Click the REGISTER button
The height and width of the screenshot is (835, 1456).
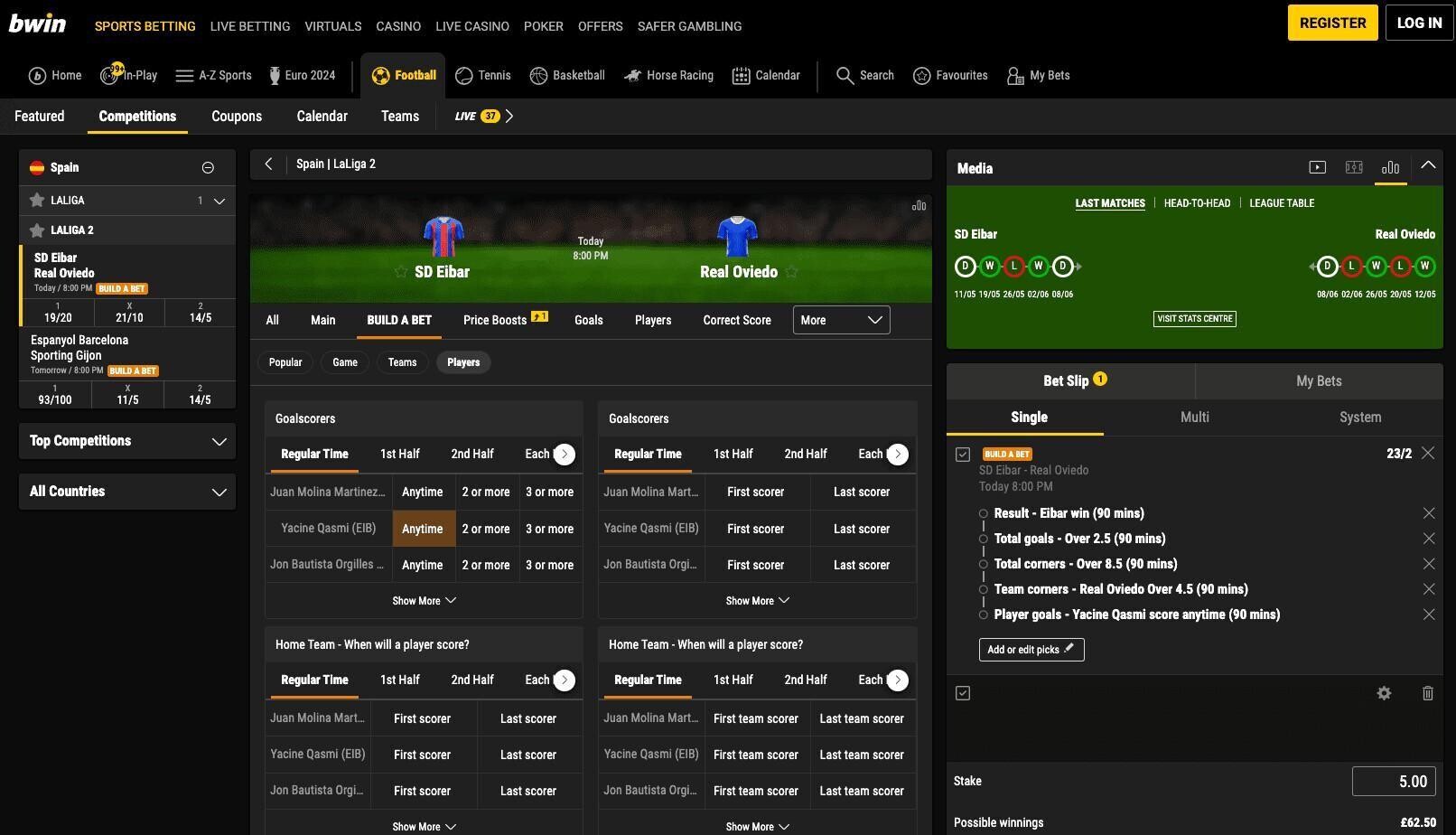pyautogui.click(x=1332, y=23)
